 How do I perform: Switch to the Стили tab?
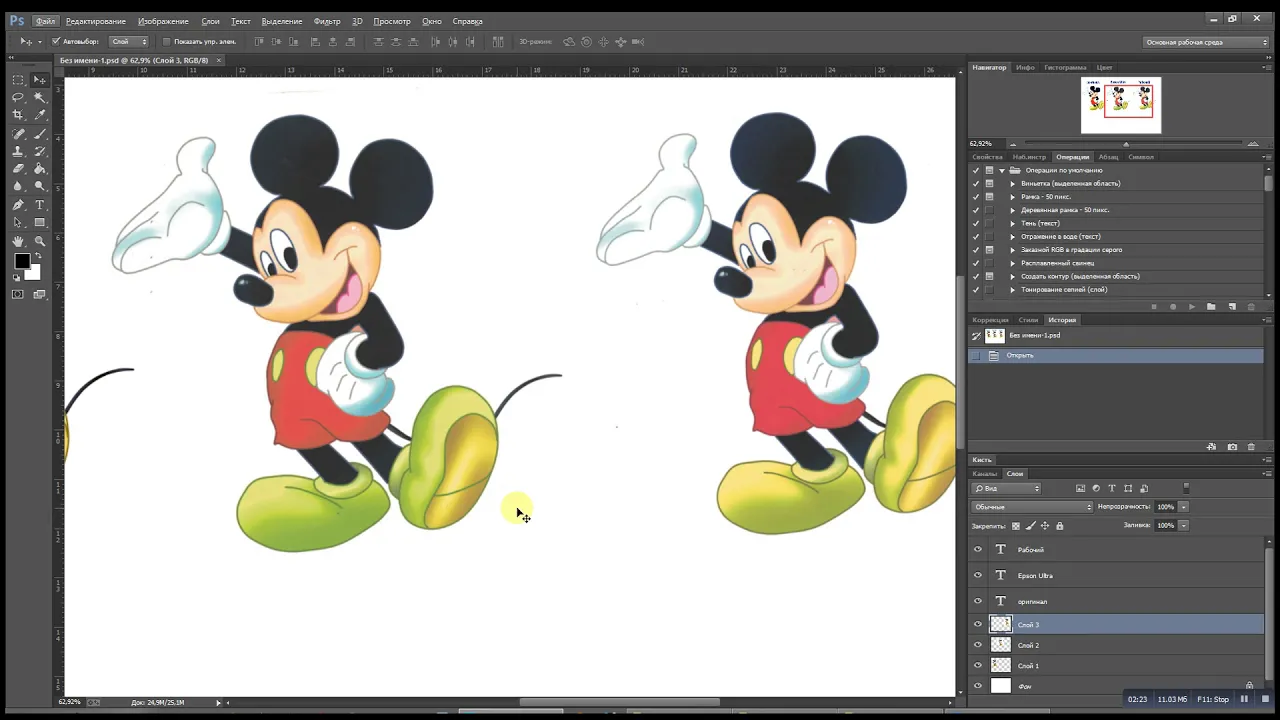(x=1028, y=320)
